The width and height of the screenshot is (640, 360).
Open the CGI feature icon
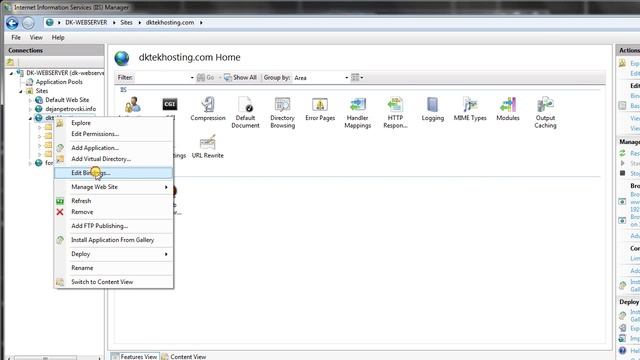point(170,104)
